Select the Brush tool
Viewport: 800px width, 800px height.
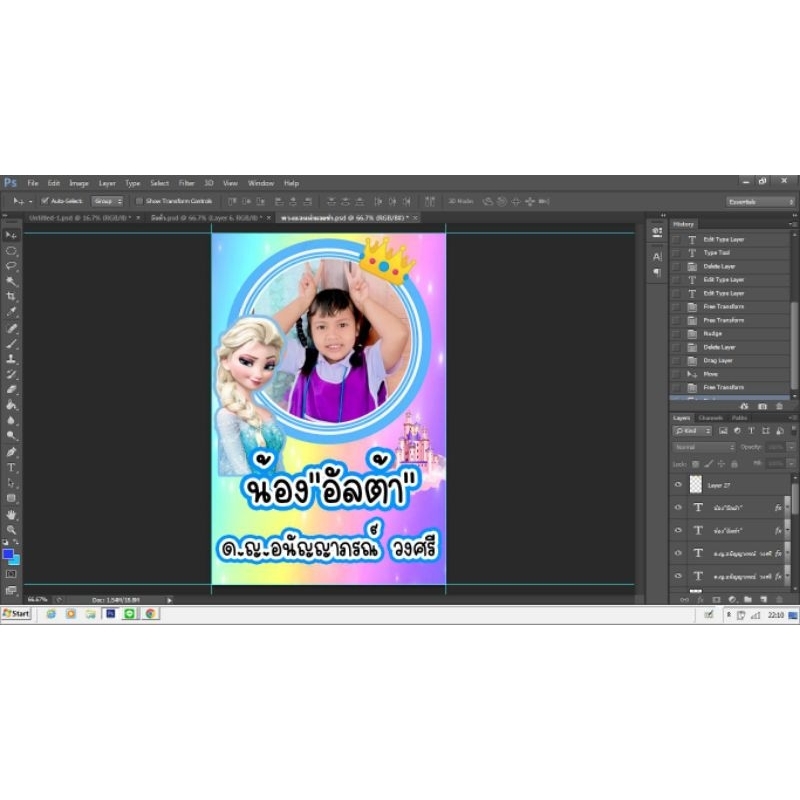tap(11, 343)
